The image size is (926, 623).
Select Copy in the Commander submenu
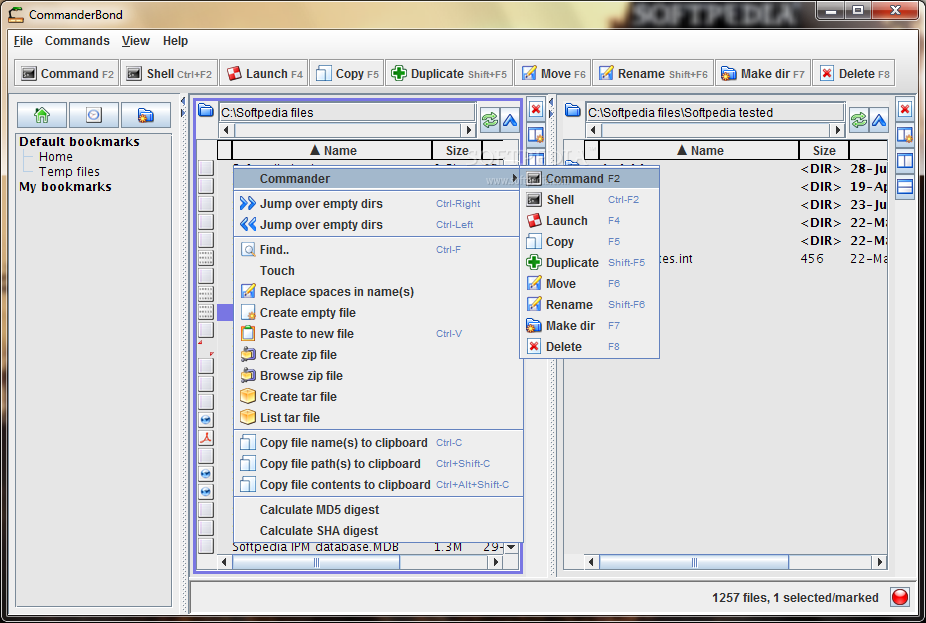[589, 242]
